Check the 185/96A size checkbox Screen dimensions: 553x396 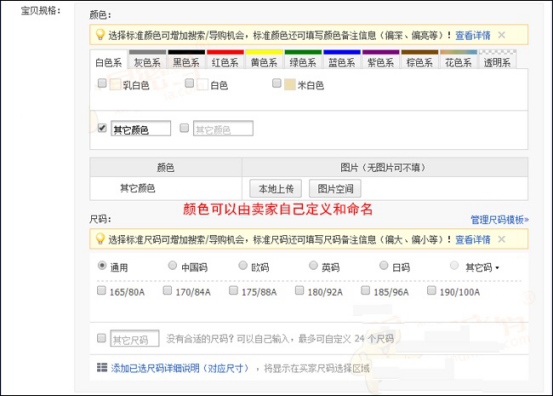point(365,291)
